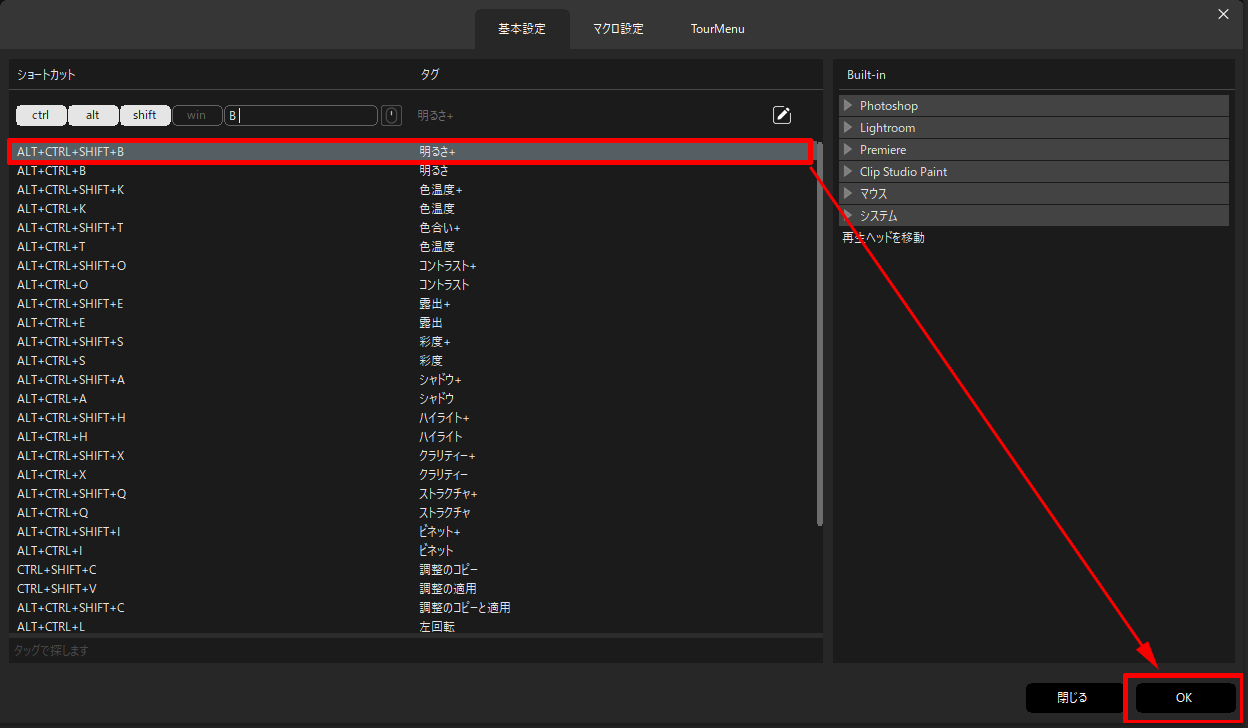This screenshot has height=728, width=1248.
Task: Expand the Photoshop built-in group
Action: 849,106
